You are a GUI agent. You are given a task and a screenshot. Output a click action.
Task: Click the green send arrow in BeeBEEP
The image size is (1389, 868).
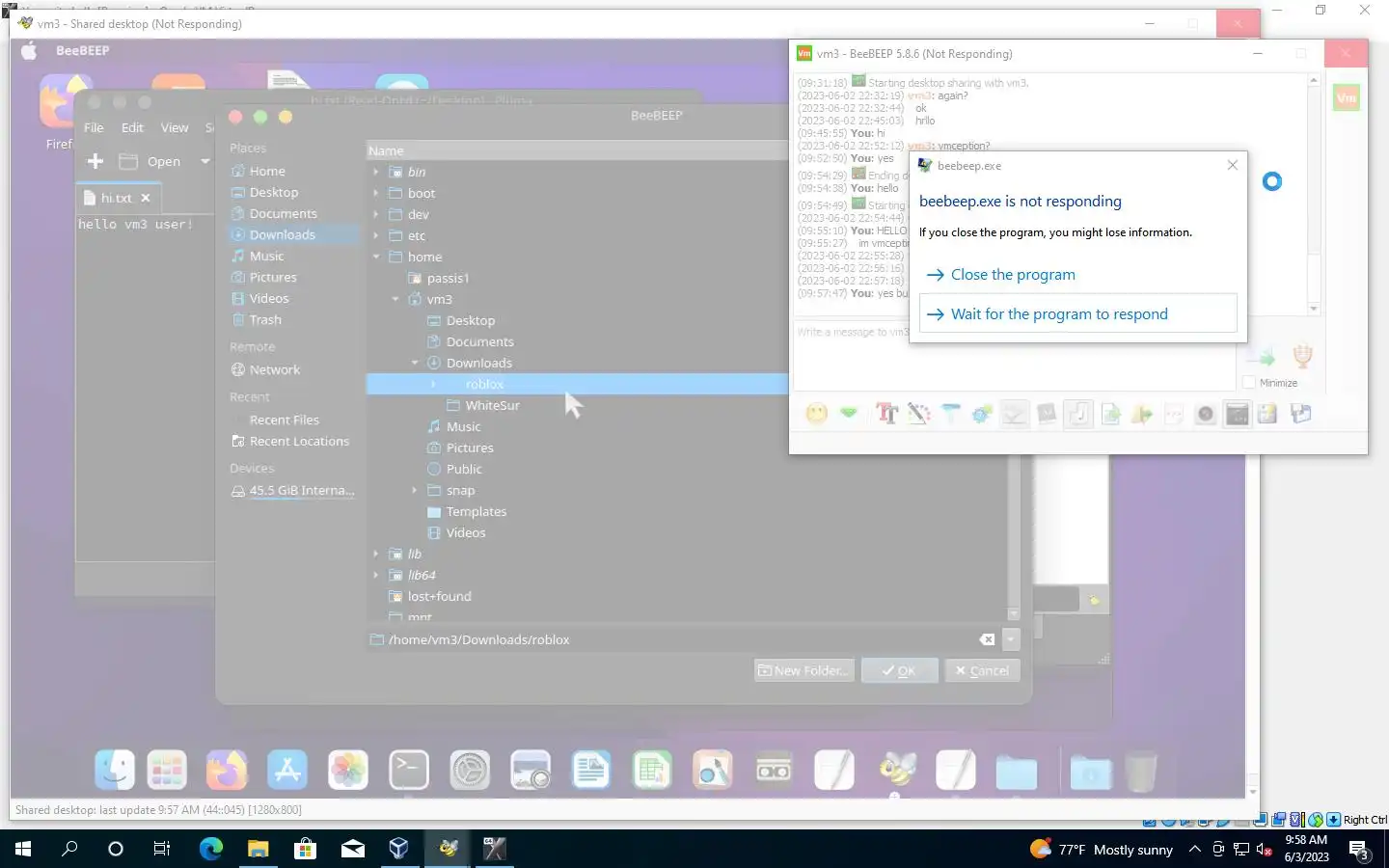click(1262, 356)
